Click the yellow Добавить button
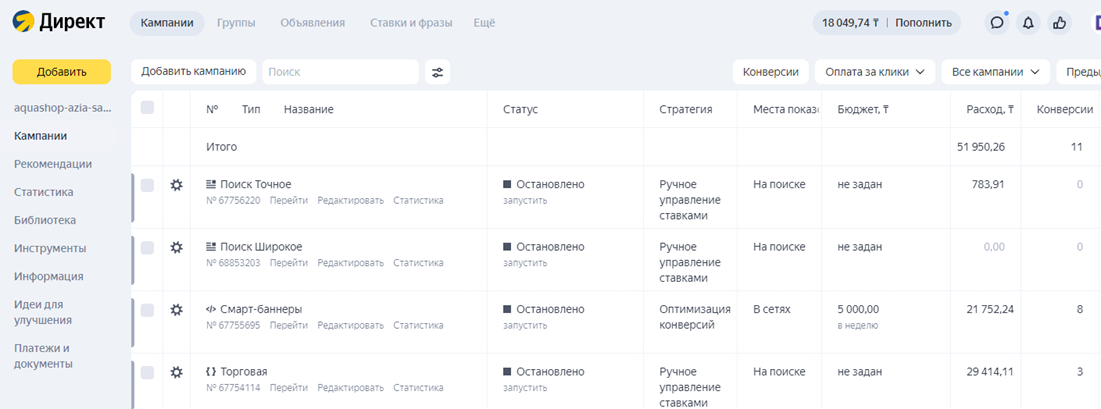Image resolution: width=1101 pixels, height=409 pixels. pyautogui.click(x=62, y=72)
